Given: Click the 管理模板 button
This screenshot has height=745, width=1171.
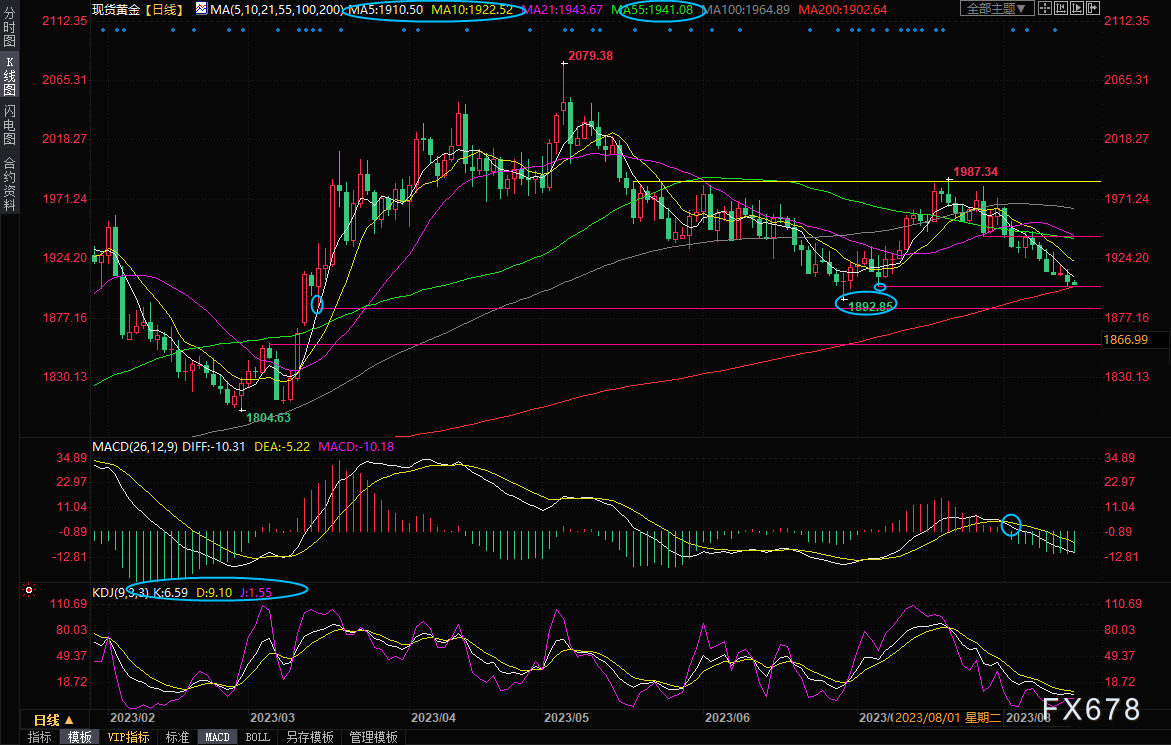Looking at the screenshot, I should click(372, 737).
